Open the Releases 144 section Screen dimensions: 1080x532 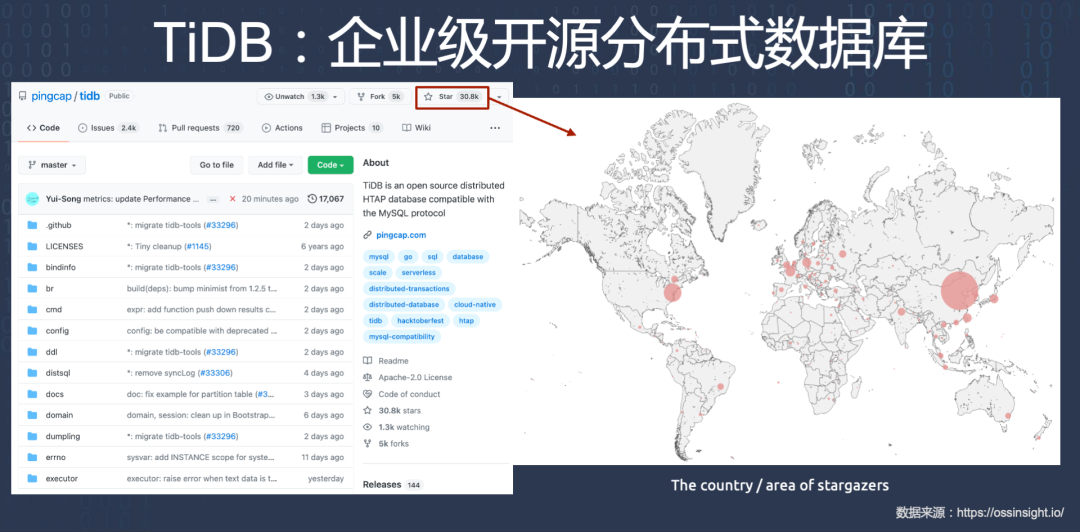[x=392, y=484]
